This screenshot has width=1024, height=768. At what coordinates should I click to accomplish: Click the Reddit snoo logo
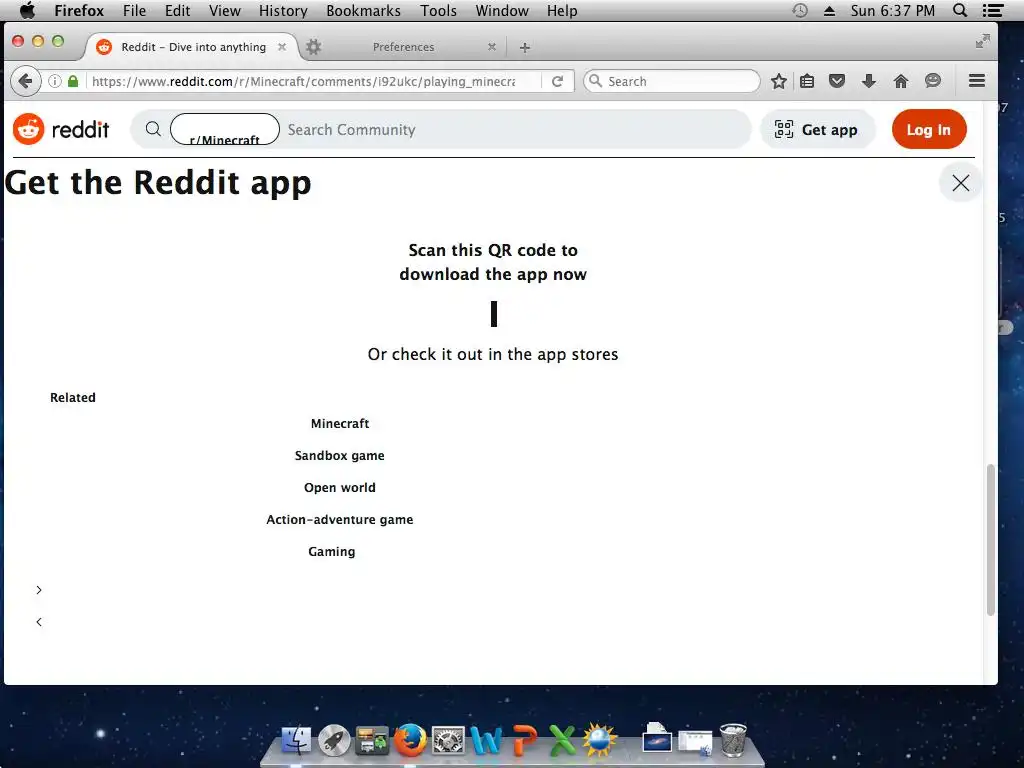(x=29, y=129)
